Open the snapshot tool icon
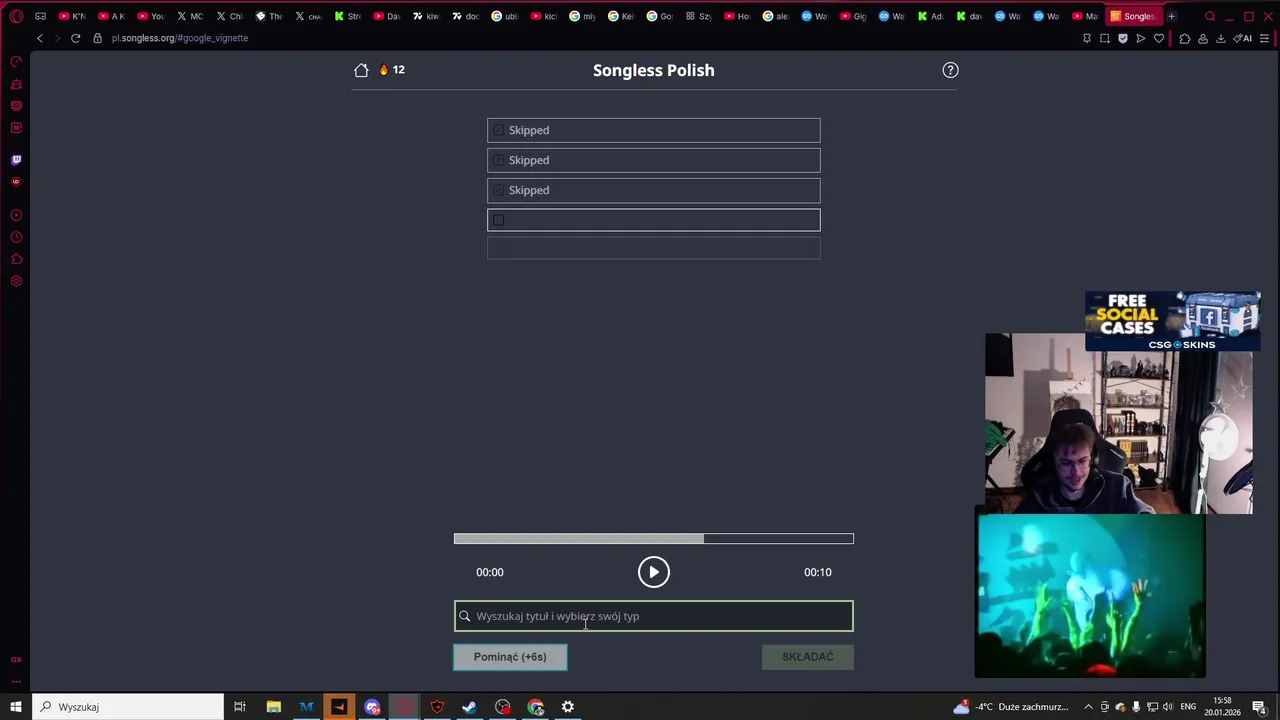The height and width of the screenshot is (720, 1280). tap(1105, 38)
